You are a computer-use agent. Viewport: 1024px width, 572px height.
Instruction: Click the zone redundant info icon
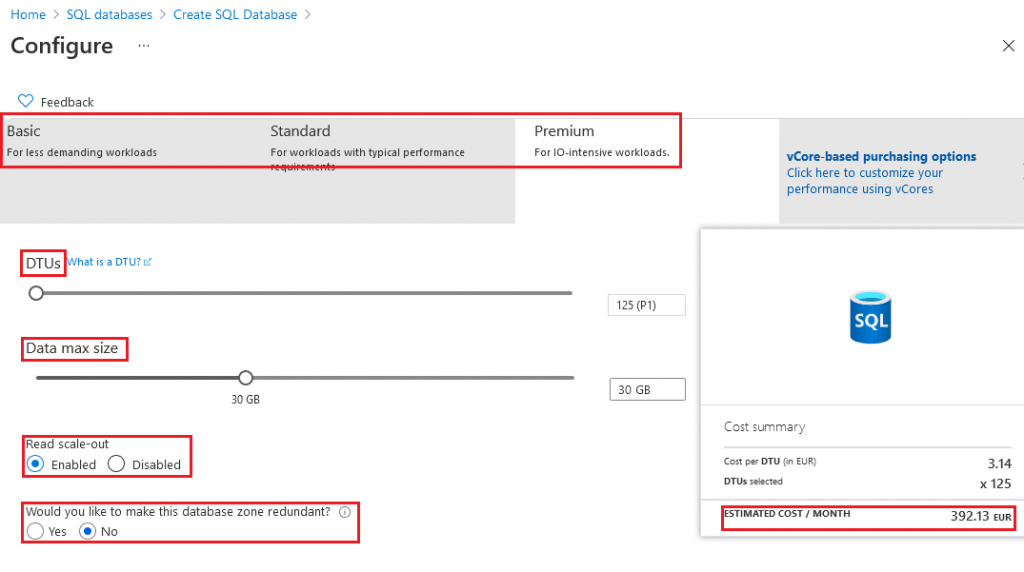click(345, 512)
